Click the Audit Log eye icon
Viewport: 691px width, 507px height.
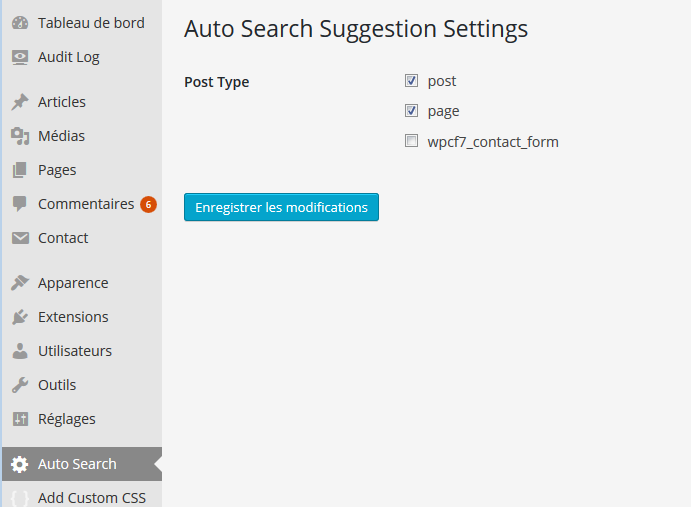tap(20, 57)
